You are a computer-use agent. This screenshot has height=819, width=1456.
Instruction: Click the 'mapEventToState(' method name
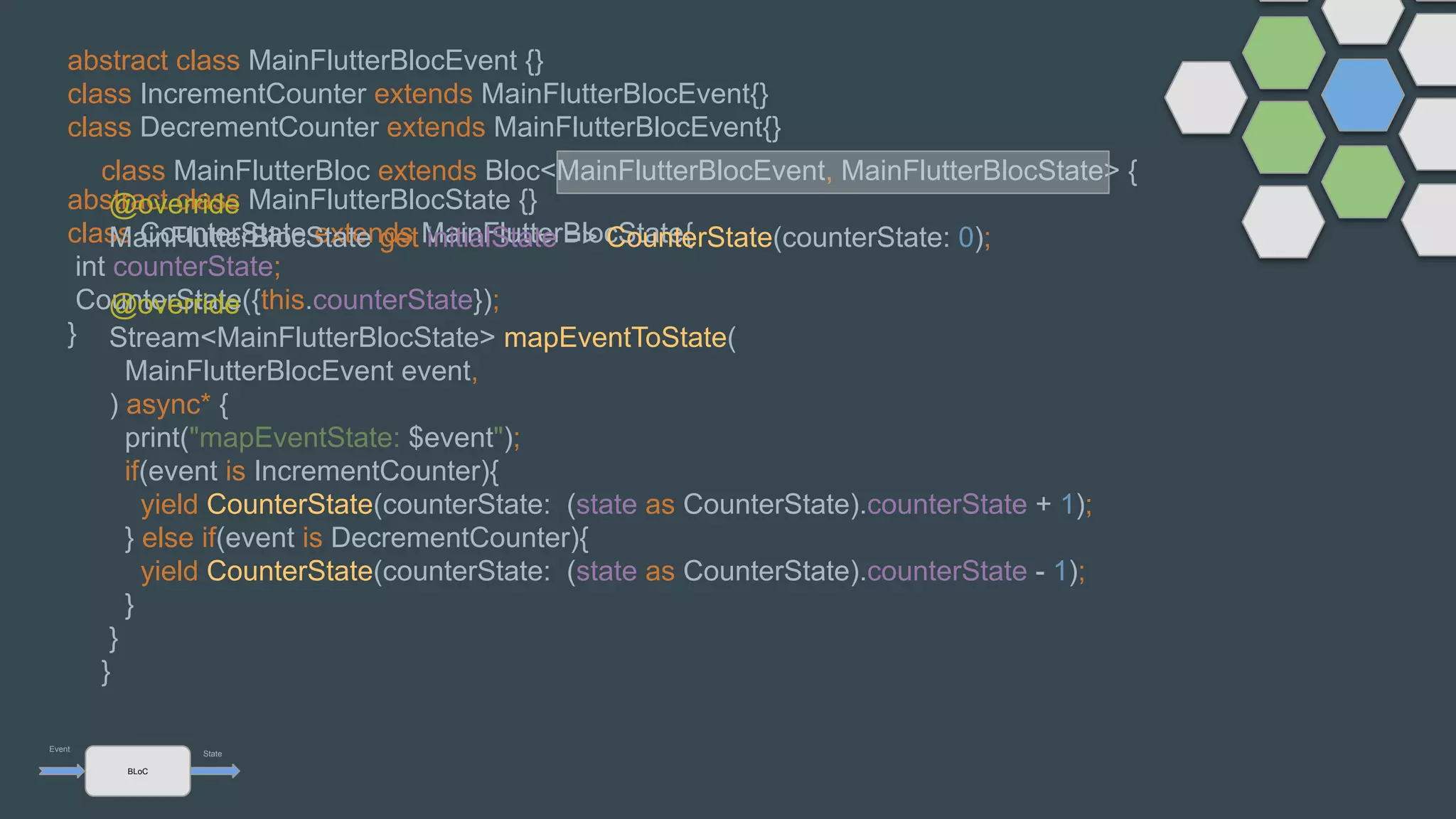point(620,338)
